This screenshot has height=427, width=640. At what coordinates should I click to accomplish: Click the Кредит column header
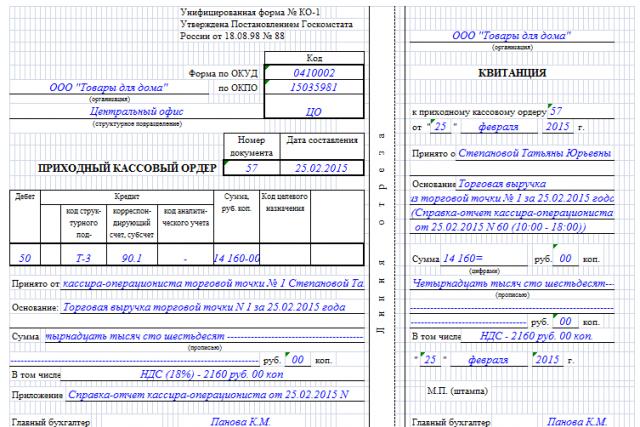[x=127, y=196]
